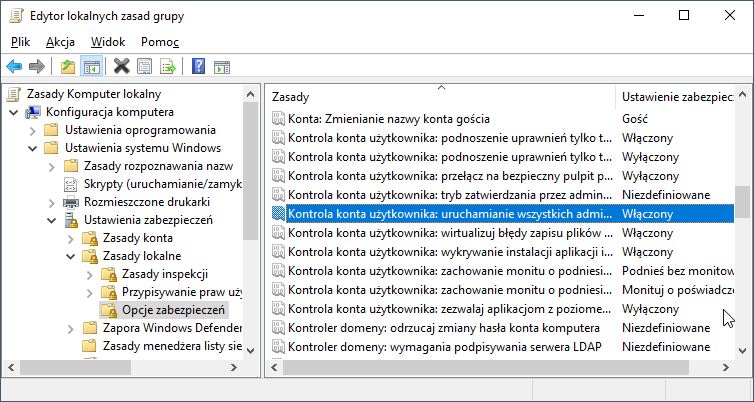Expand the Zasady rozpoznawania nazw node

click(x=52, y=167)
